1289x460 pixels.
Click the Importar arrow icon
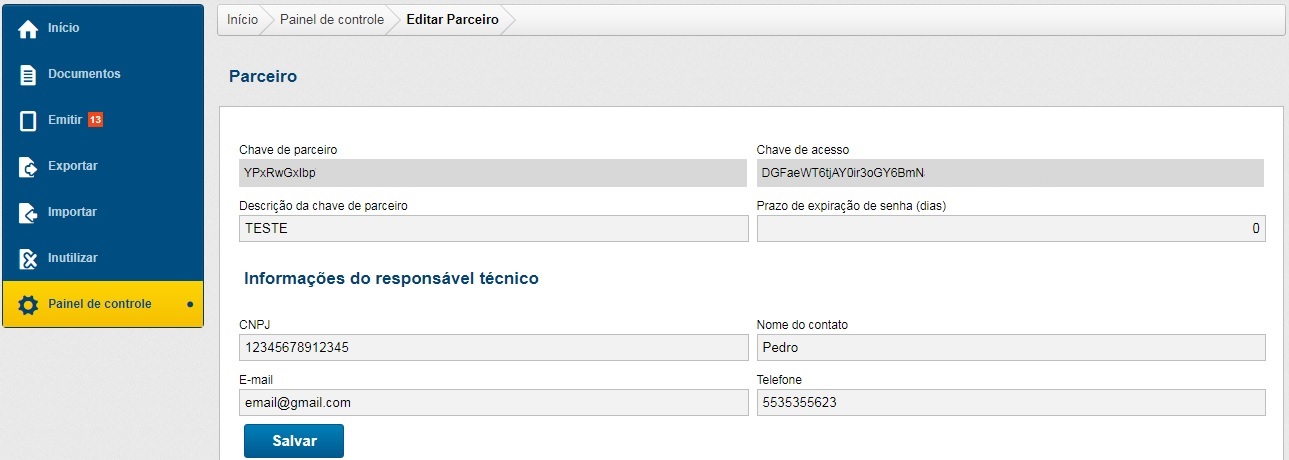(28, 213)
